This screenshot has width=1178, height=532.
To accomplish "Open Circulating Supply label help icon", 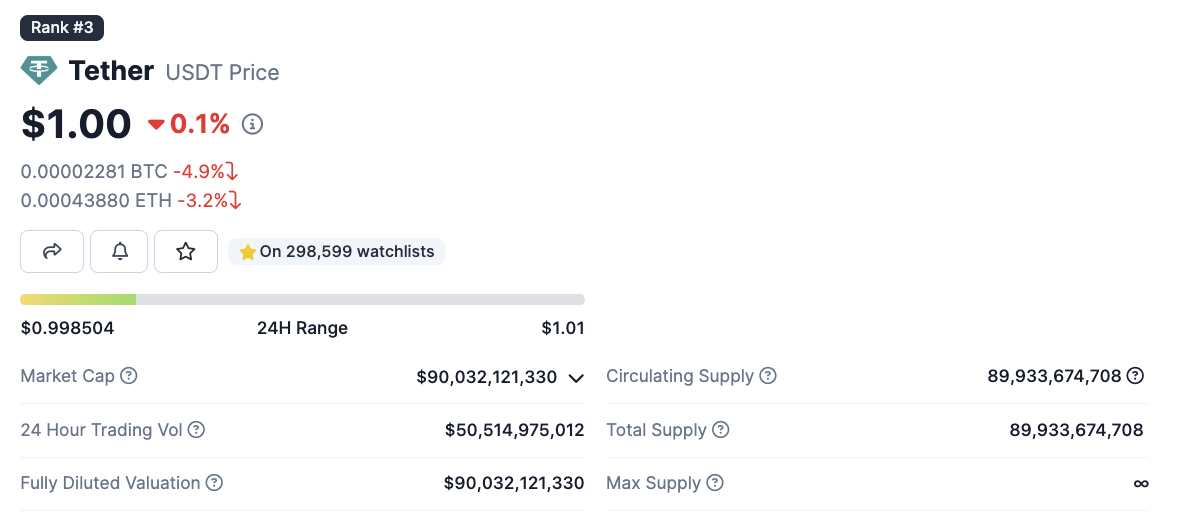I will click(x=768, y=376).
